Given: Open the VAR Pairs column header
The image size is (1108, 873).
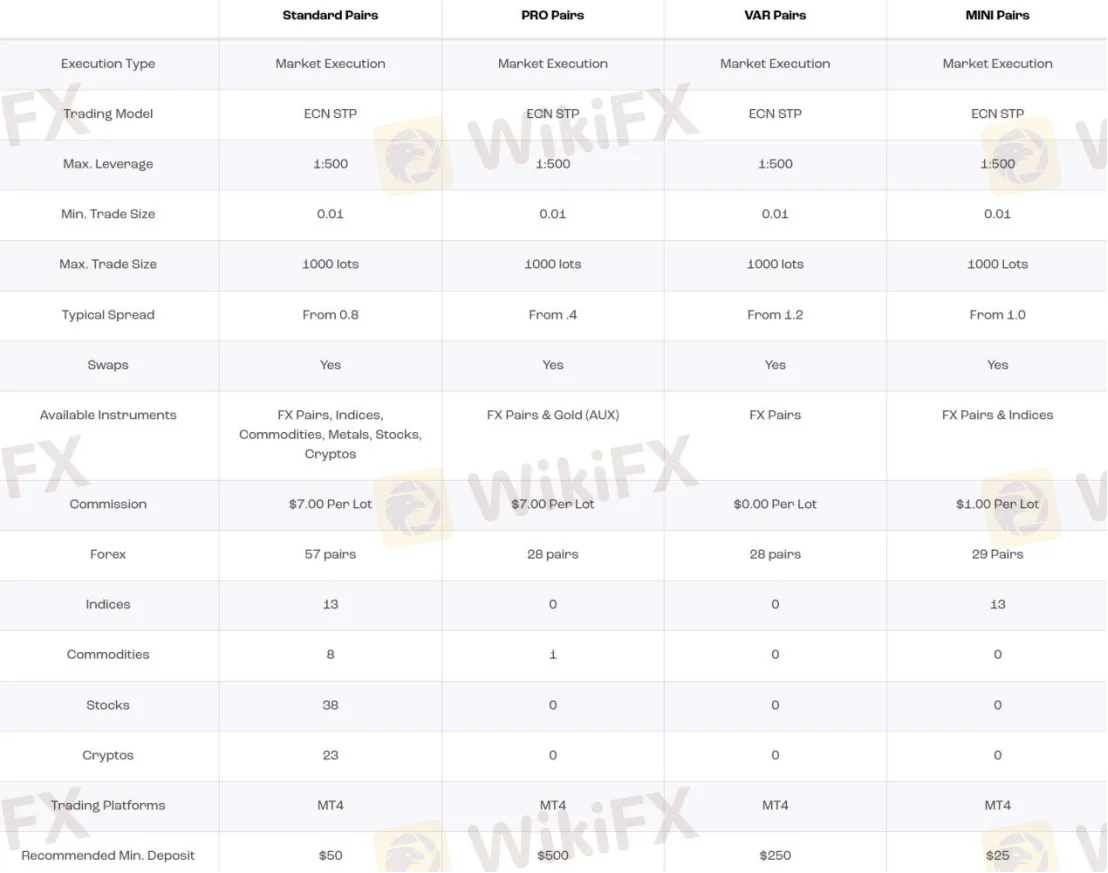Looking at the screenshot, I should (x=775, y=16).
